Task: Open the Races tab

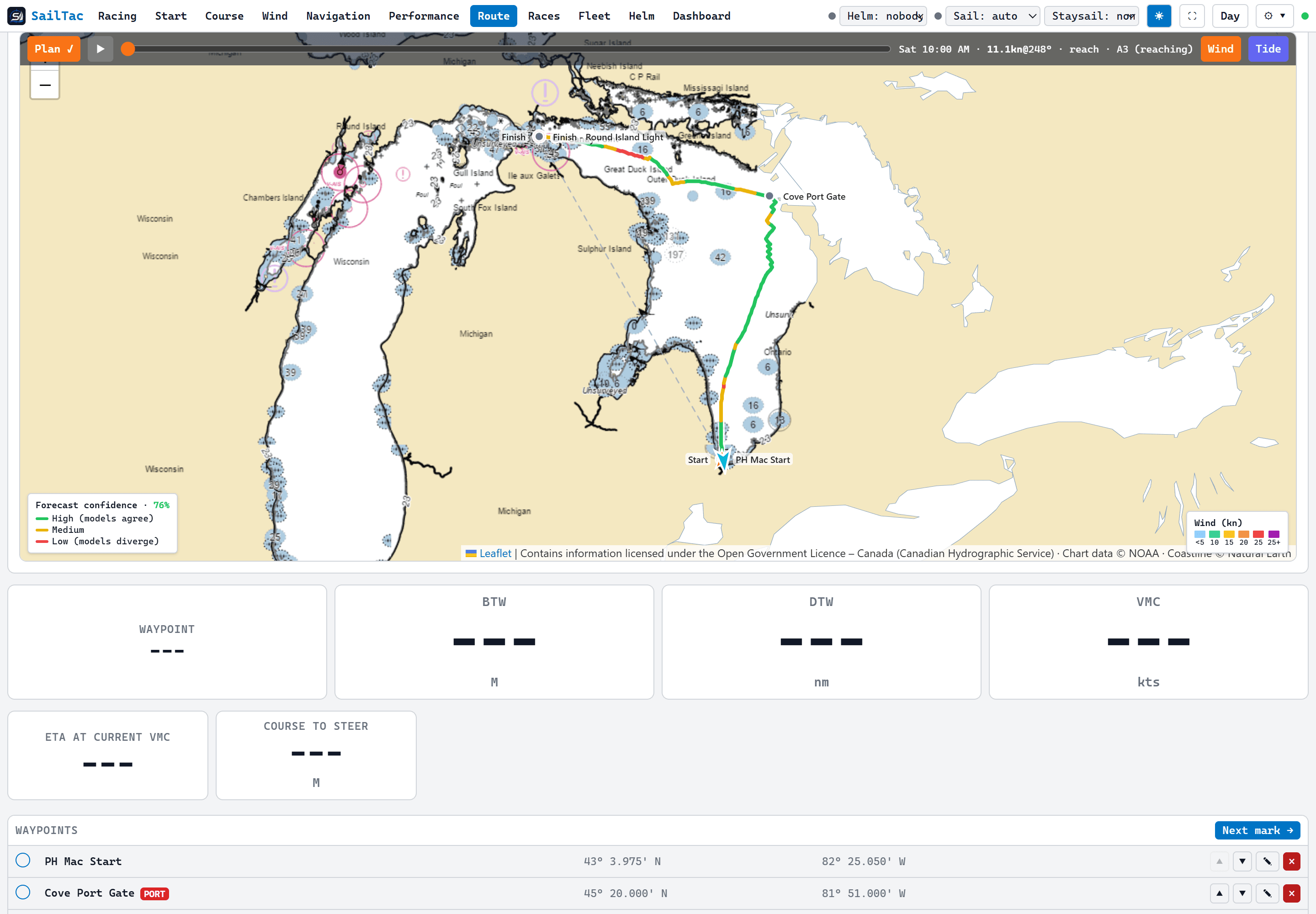Action: [x=543, y=16]
